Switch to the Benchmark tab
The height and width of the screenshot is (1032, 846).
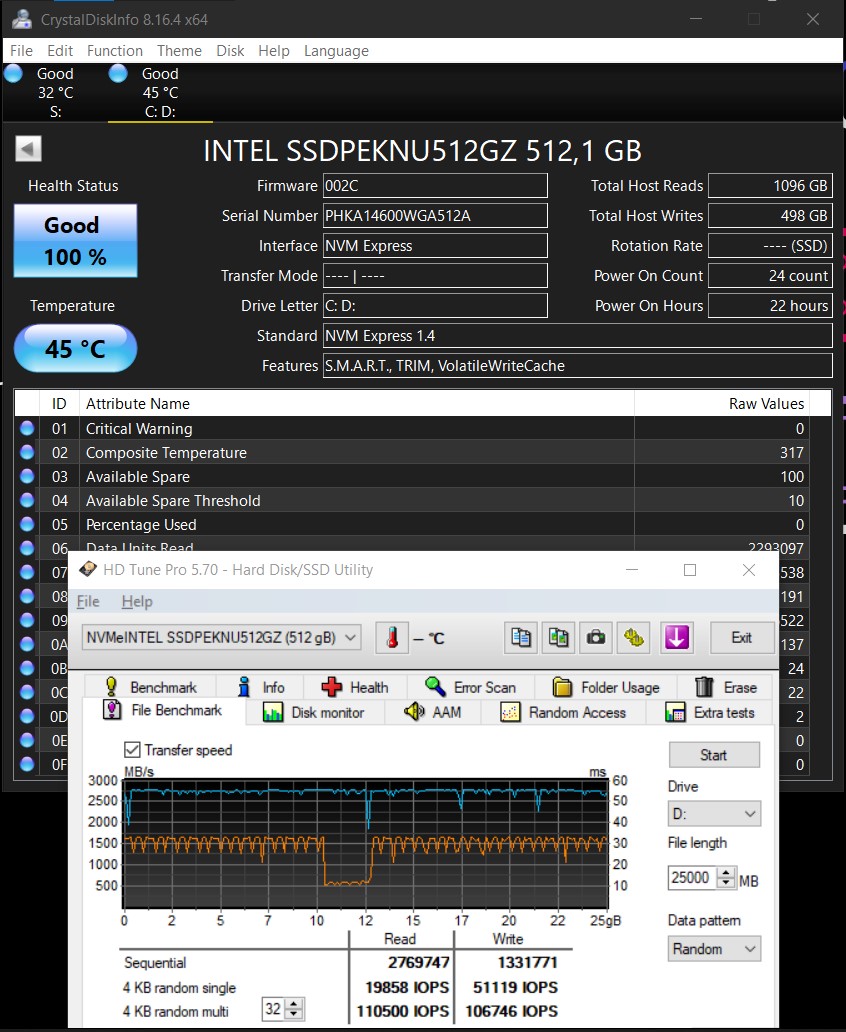(150, 687)
